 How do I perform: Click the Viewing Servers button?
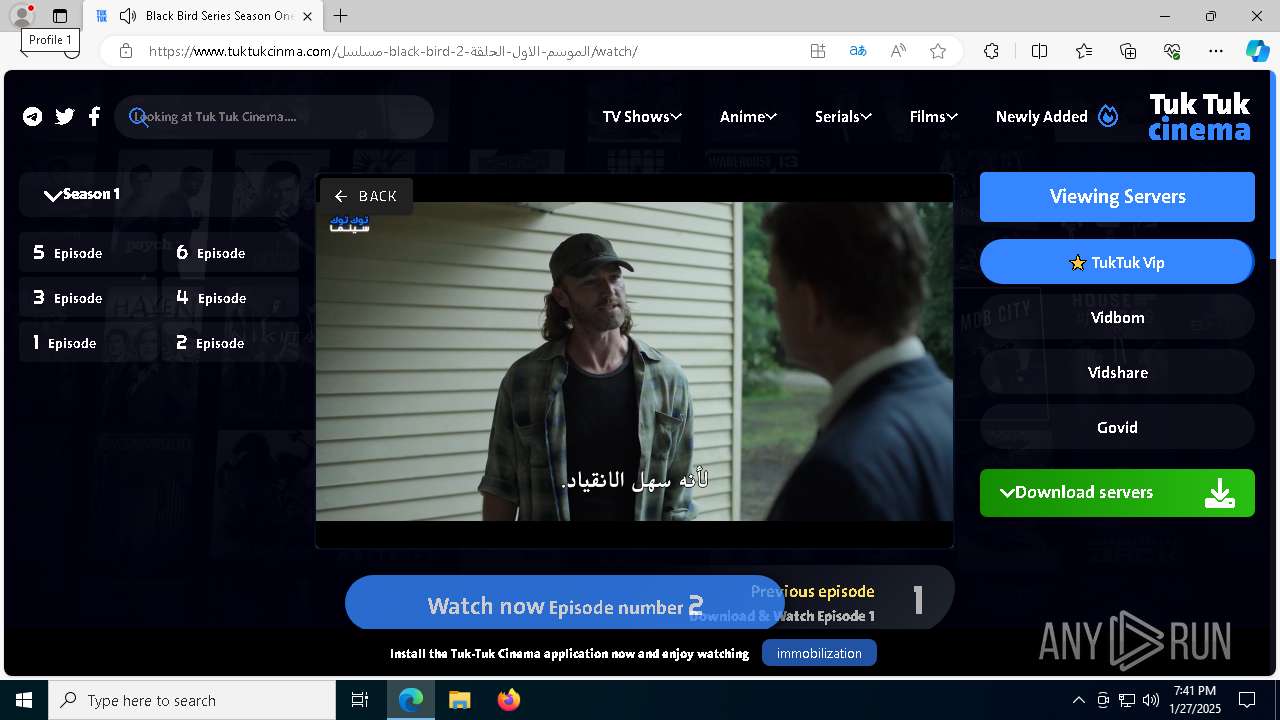click(1117, 197)
